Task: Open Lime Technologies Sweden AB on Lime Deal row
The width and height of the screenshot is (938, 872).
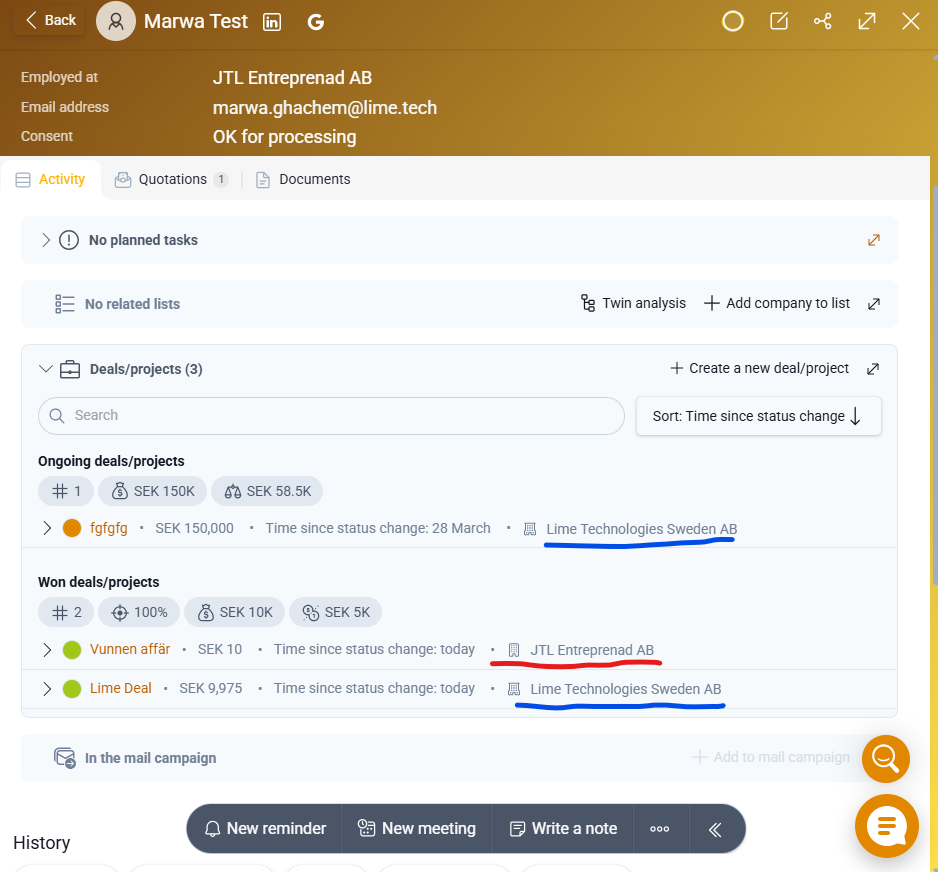Action: (626, 689)
